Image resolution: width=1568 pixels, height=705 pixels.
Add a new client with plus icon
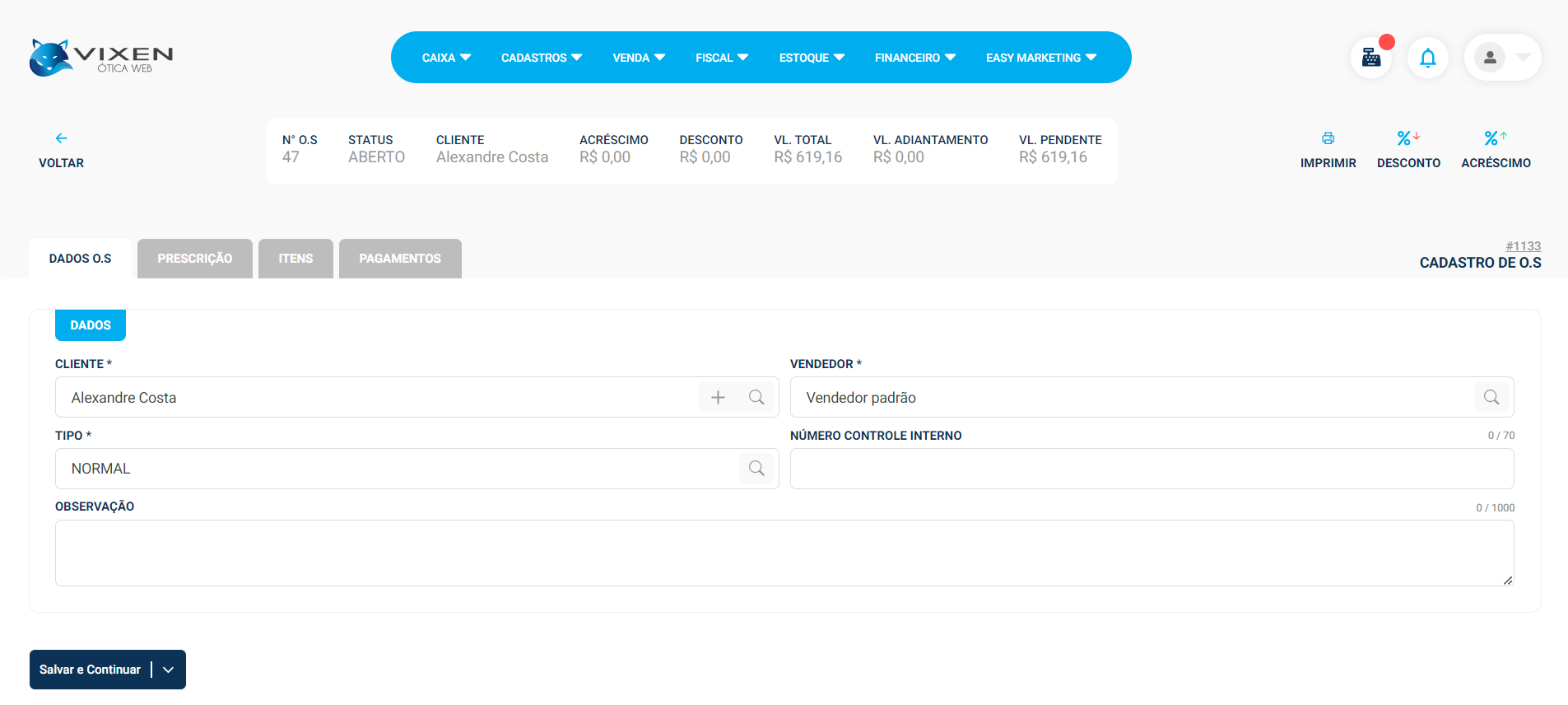click(718, 397)
